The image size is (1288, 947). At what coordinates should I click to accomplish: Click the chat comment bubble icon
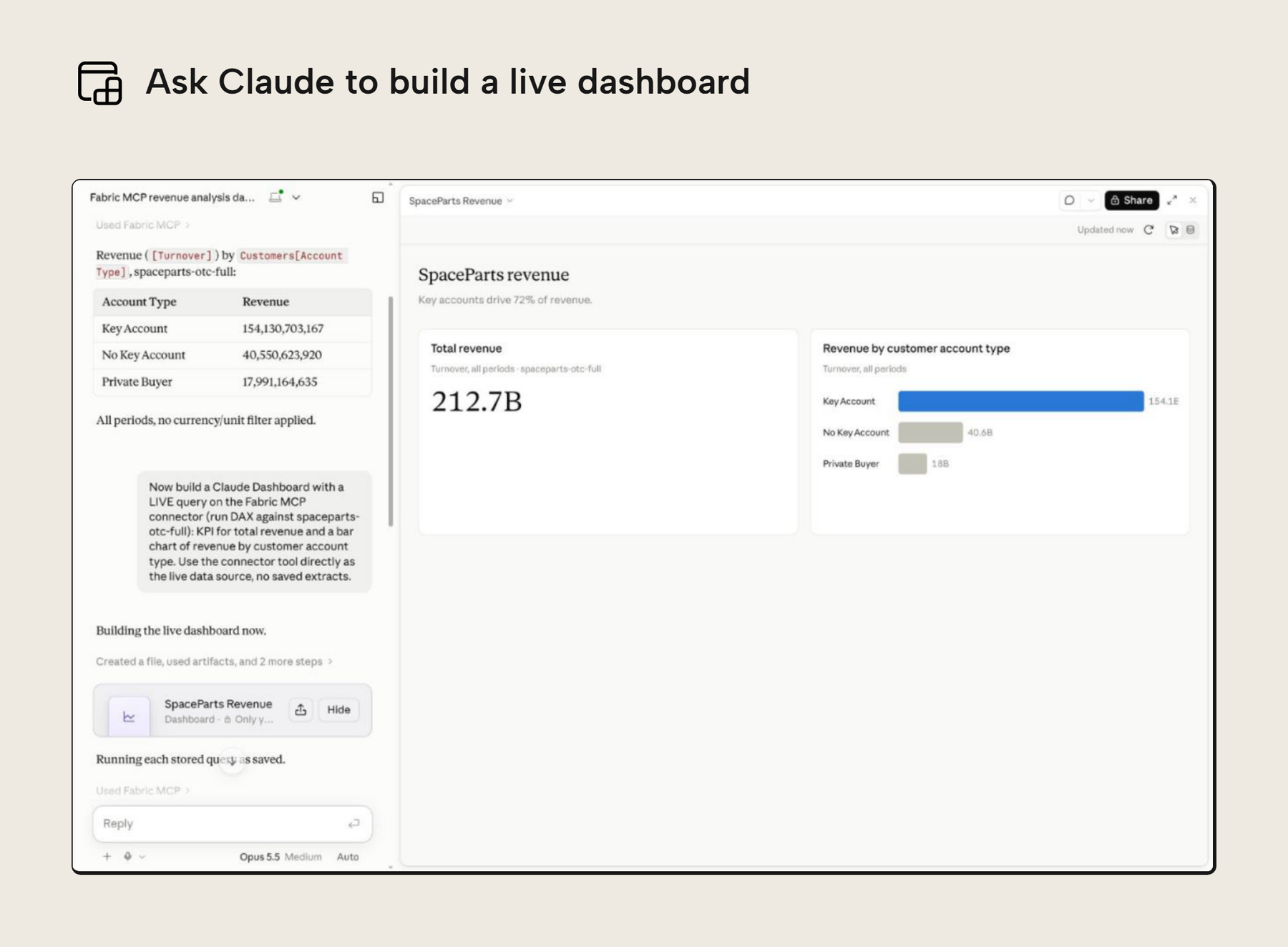1069,200
